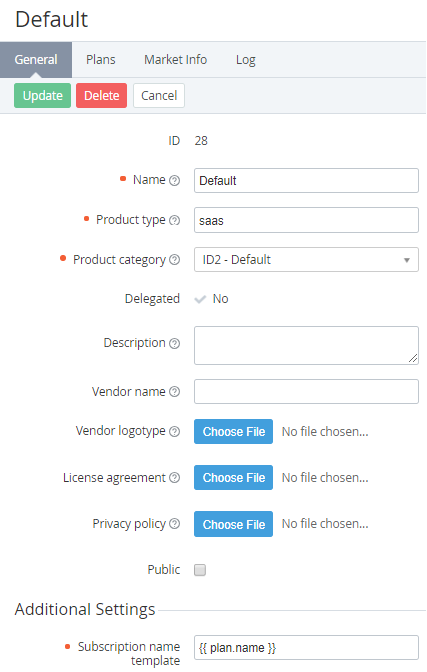Click License agreement help icon
This screenshot has height=672, width=427.
[x=174, y=477]
